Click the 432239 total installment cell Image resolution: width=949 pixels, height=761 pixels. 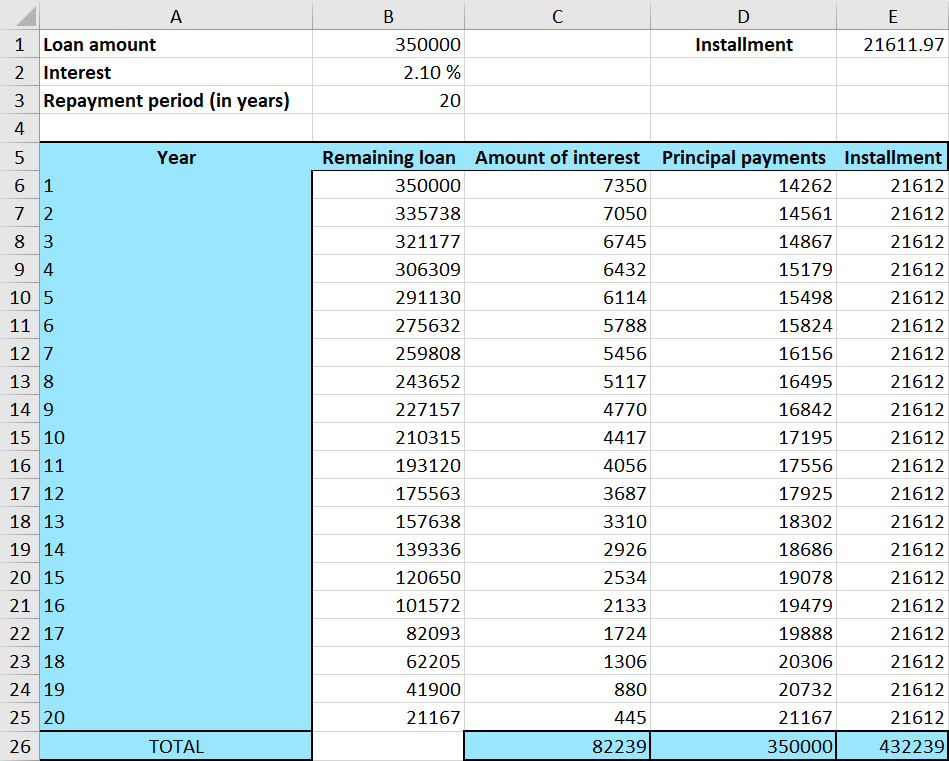tap(893, 746)
